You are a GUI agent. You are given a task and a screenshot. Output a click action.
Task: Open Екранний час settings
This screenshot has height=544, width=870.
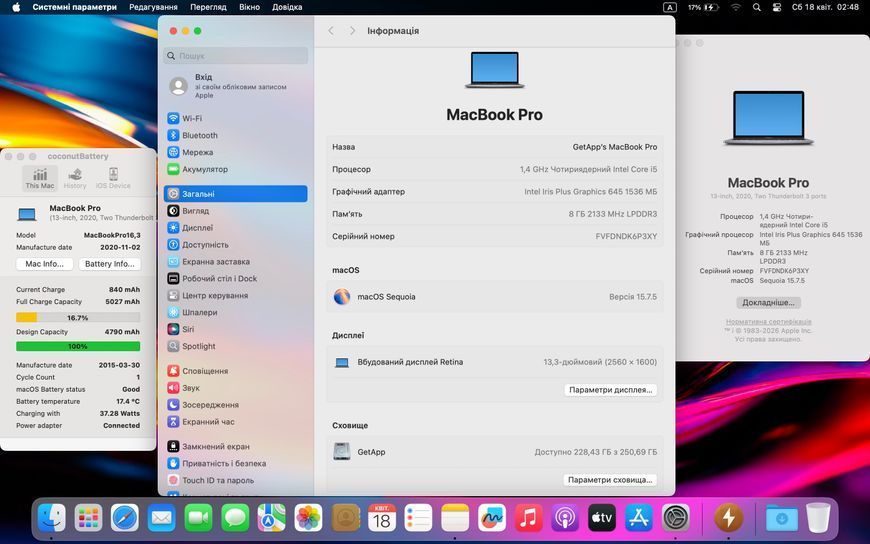click(x=208, y=422)
